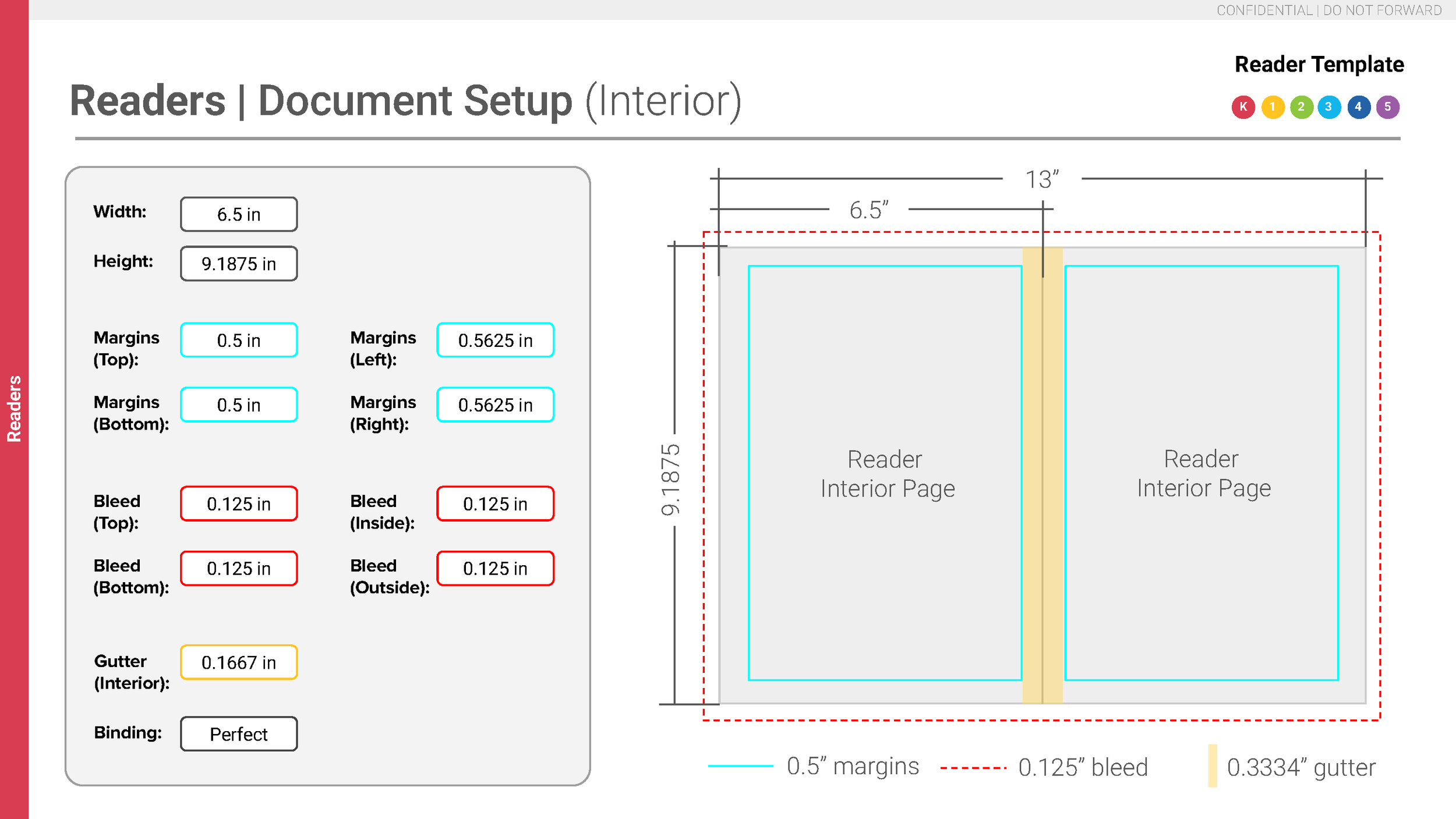Click the yellow gutter legend swatch

(1213, 766)
